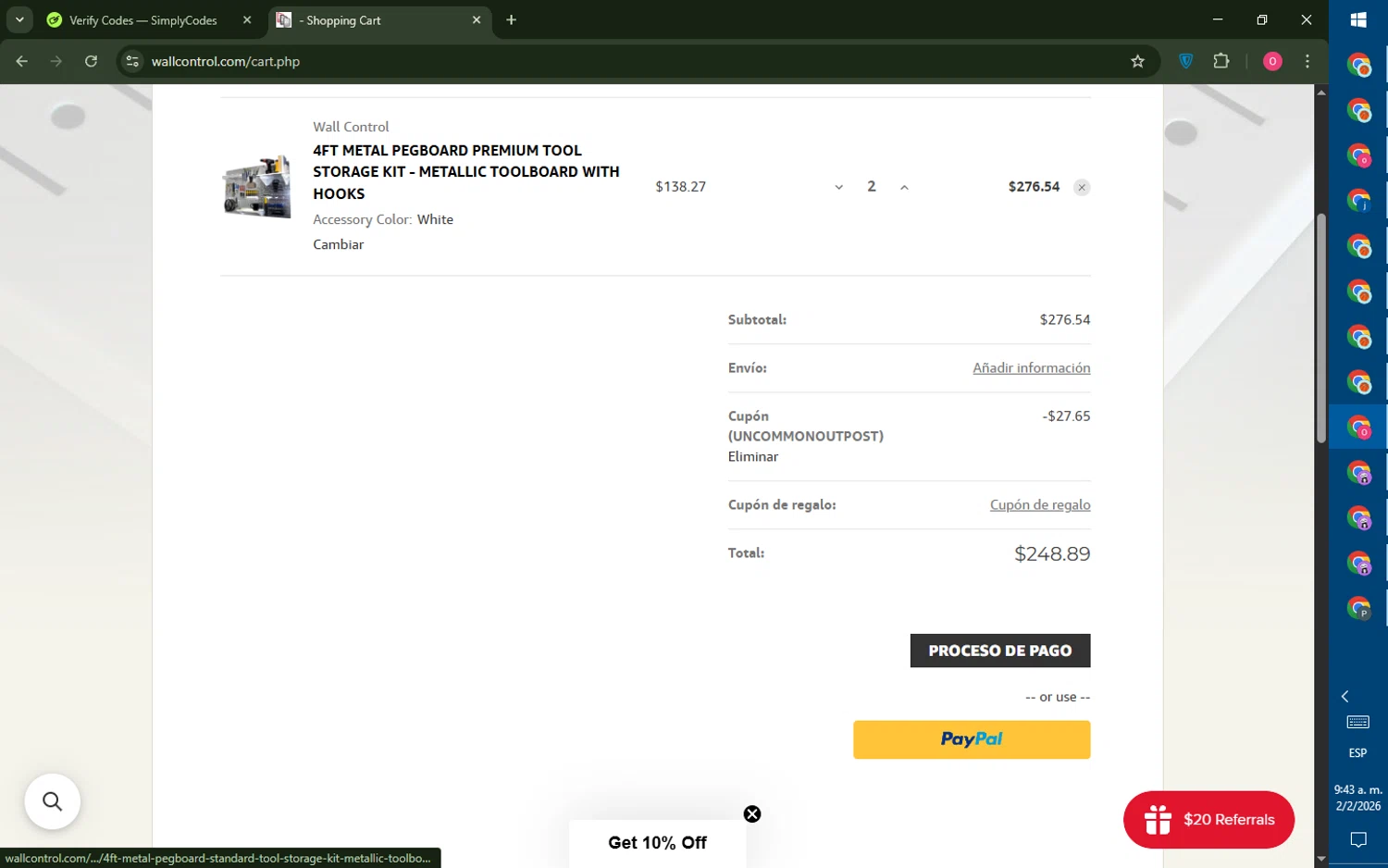The image size is (1388, 868).
Task: Click the order total $248.89
Action: click(x=1052, y=553)
